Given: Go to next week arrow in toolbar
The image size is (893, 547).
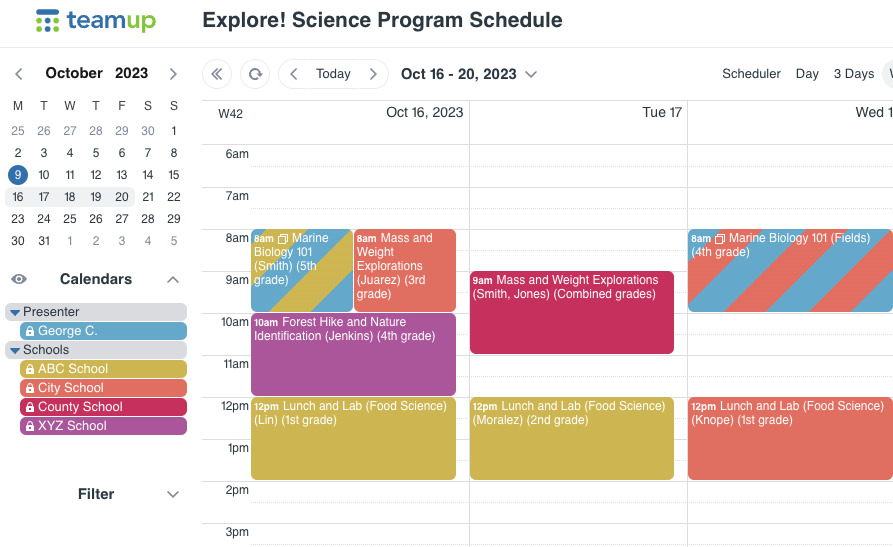Looking at the screenshot, I should (373, 74).
